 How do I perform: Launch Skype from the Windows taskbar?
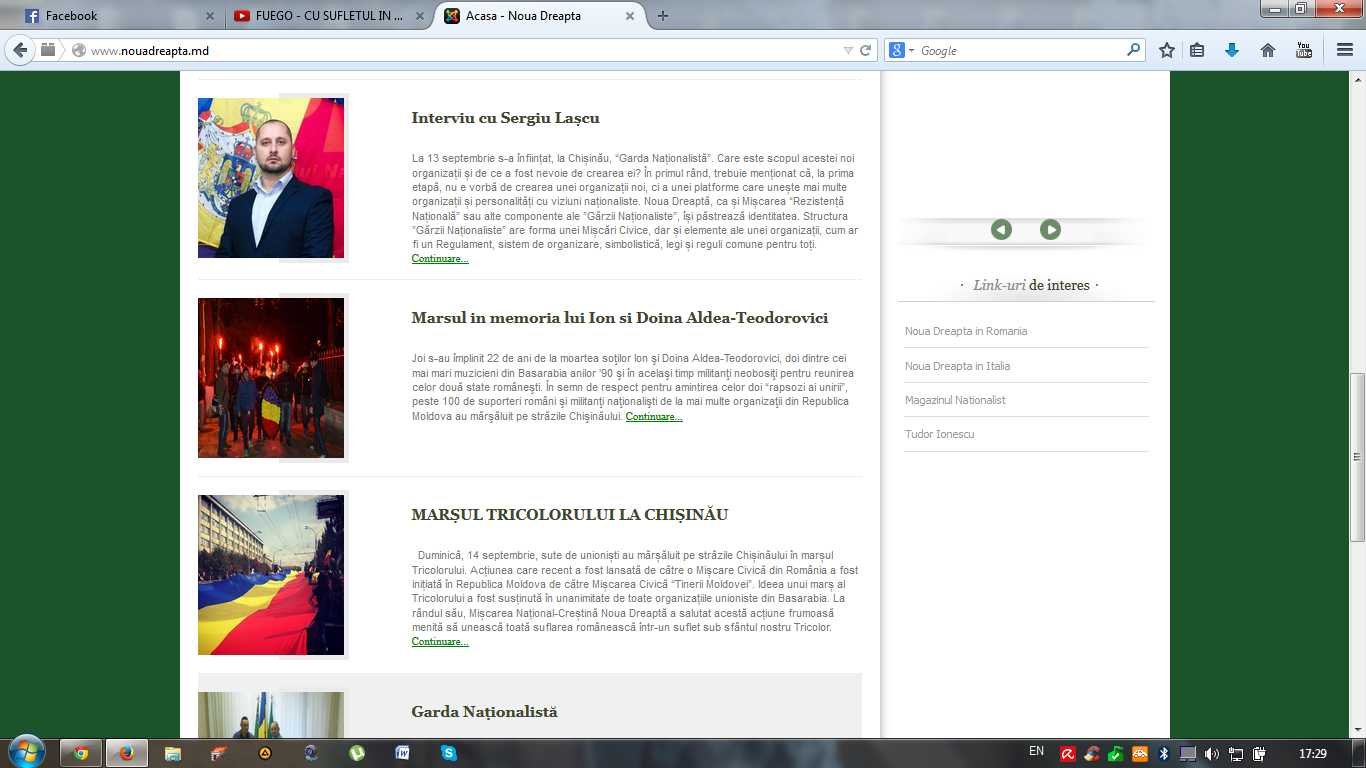tap(449, 753)
